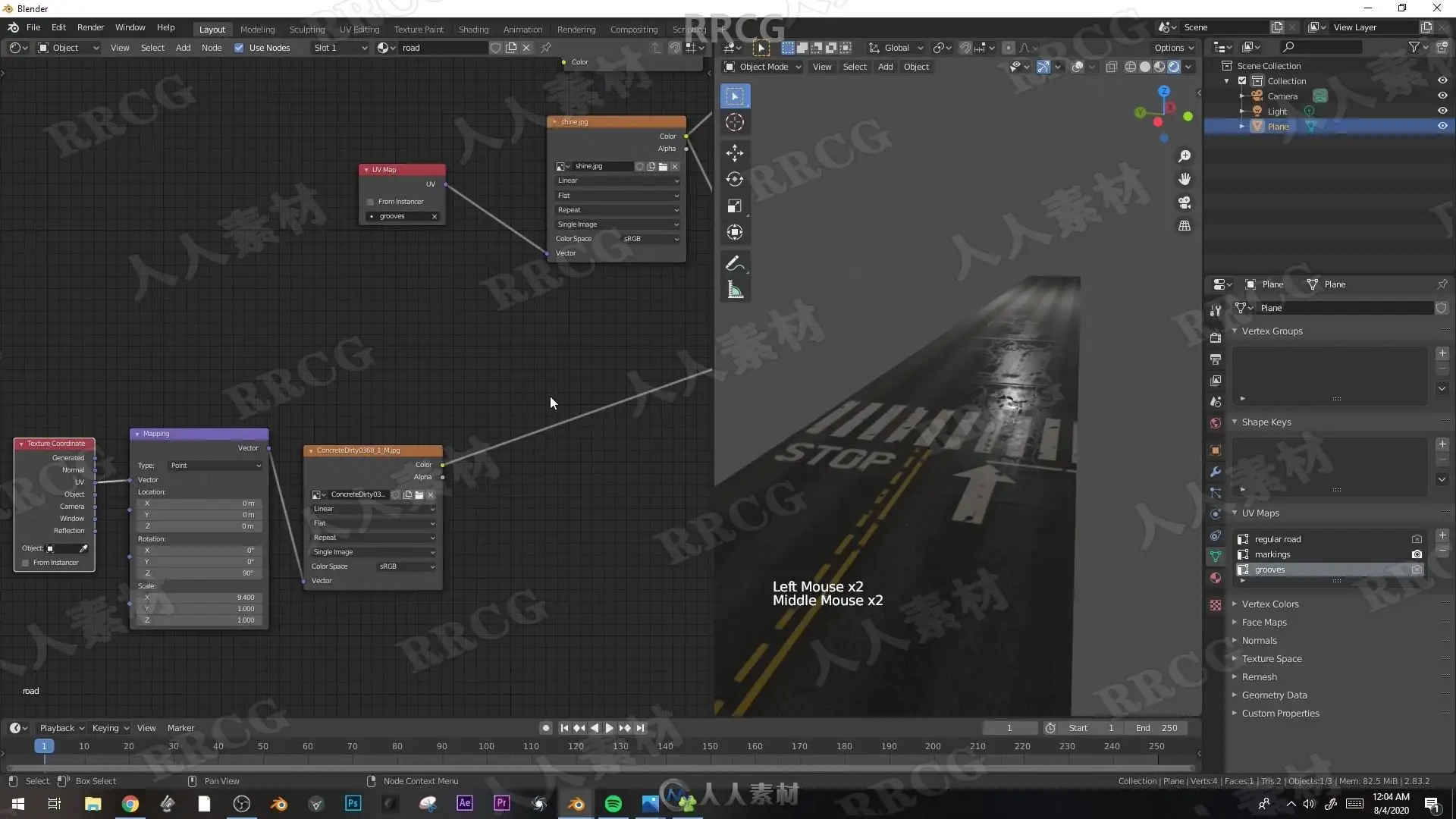Select the Scale tool icon
Viewport: 1456px width, 819px height.
tap(734, 206)
